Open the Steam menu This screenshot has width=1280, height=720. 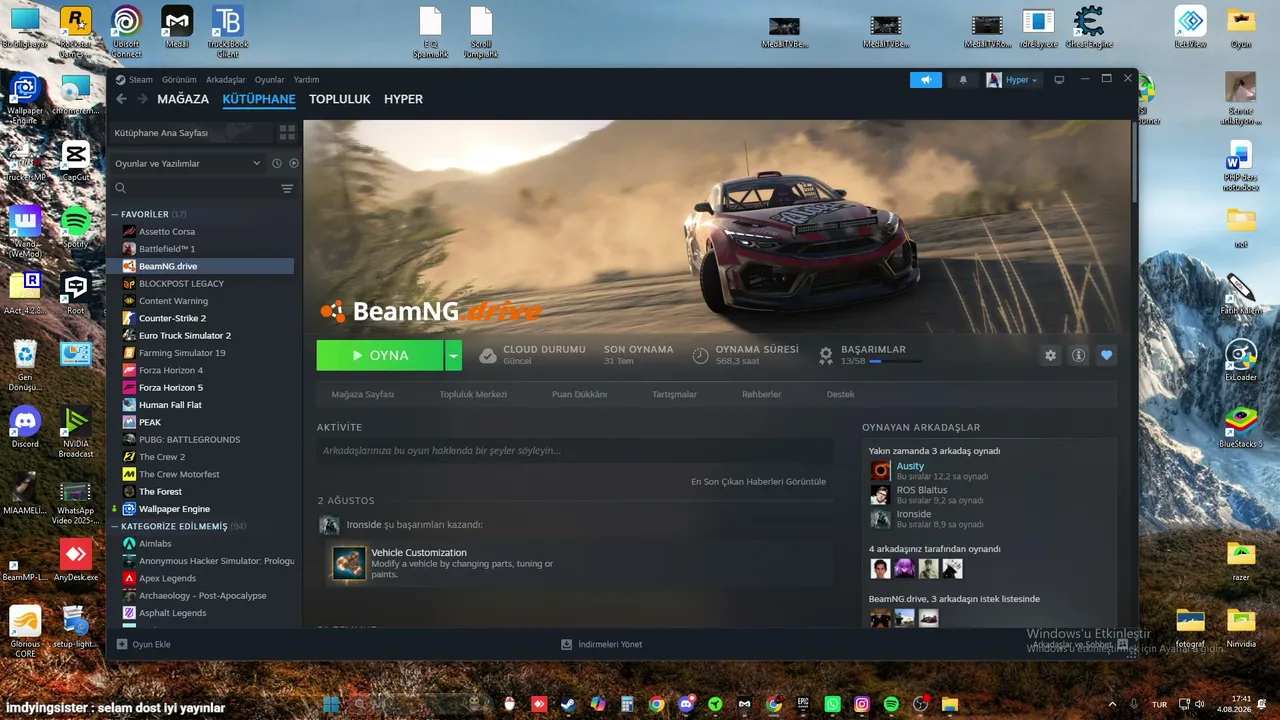coord(140,80)
